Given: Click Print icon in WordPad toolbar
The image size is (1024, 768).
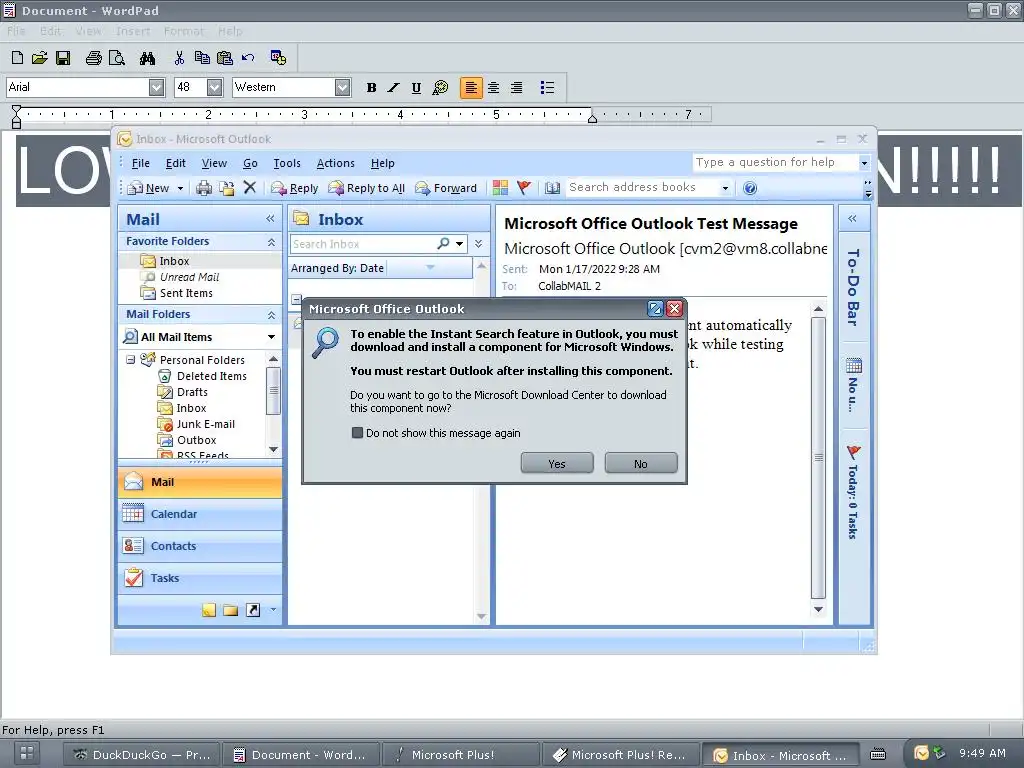Looking at the screenshot, I should pyautogui.click(x=93, y=58).
